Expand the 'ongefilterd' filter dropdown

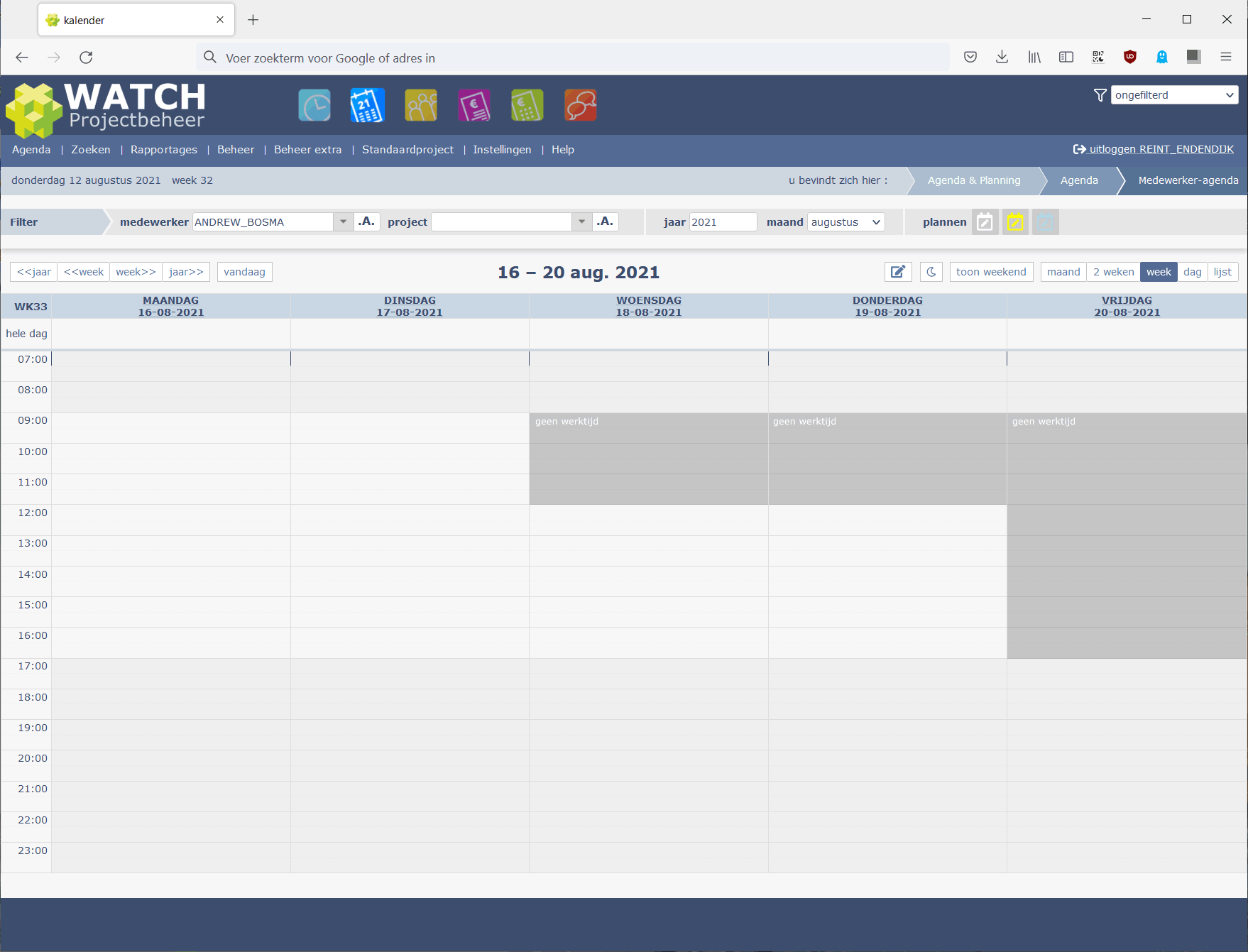point(1174,95)
